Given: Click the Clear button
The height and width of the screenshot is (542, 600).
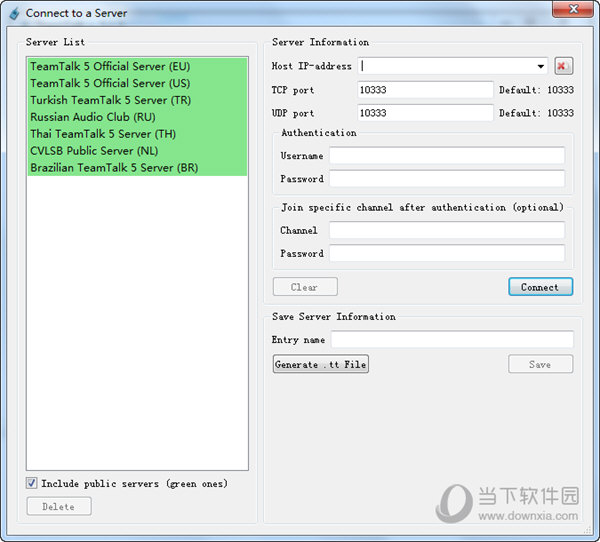Looking at the screenshot, I should 305,287.
